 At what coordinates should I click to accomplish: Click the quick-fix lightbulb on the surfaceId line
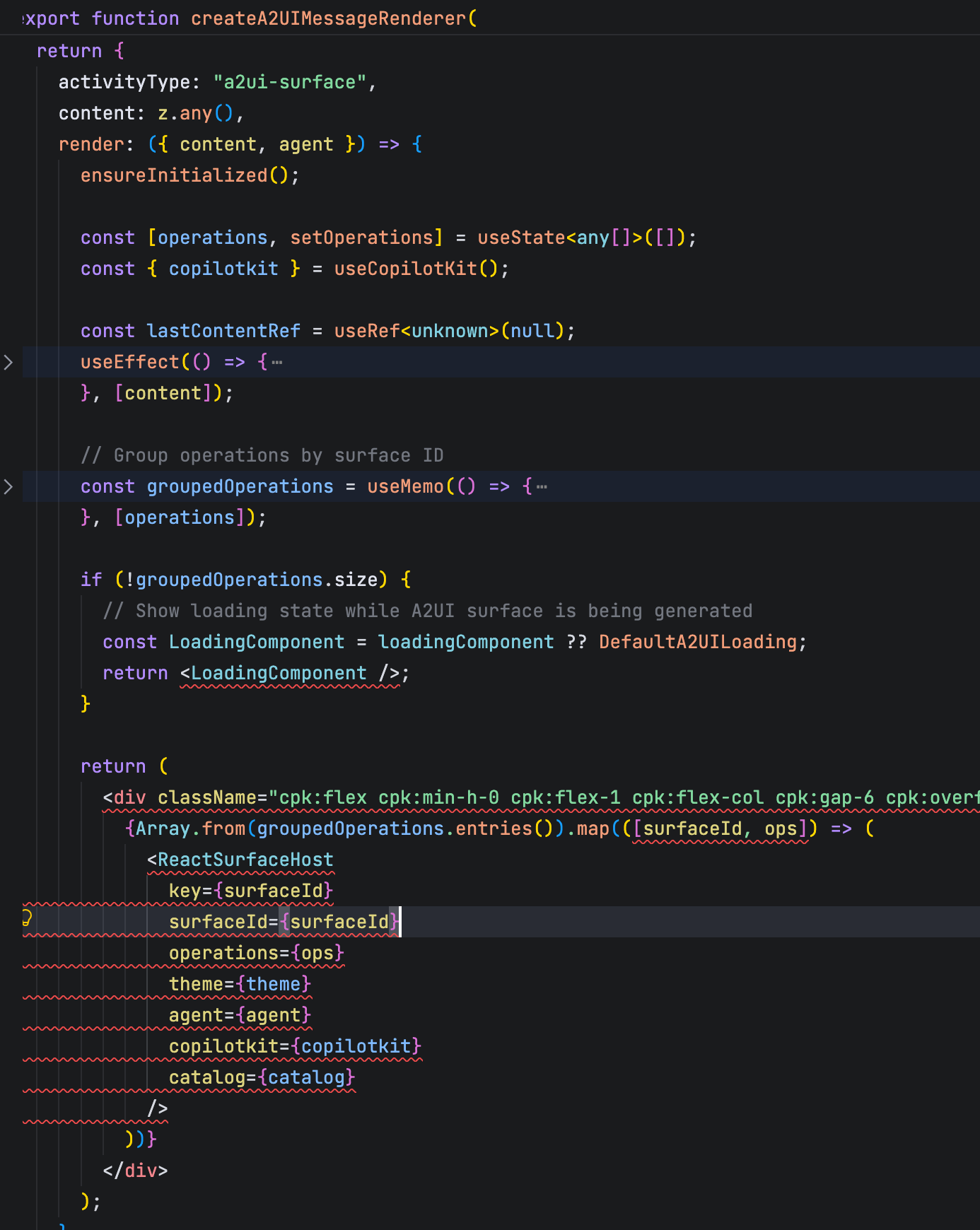pyautogui.click(x=27, y=918)
